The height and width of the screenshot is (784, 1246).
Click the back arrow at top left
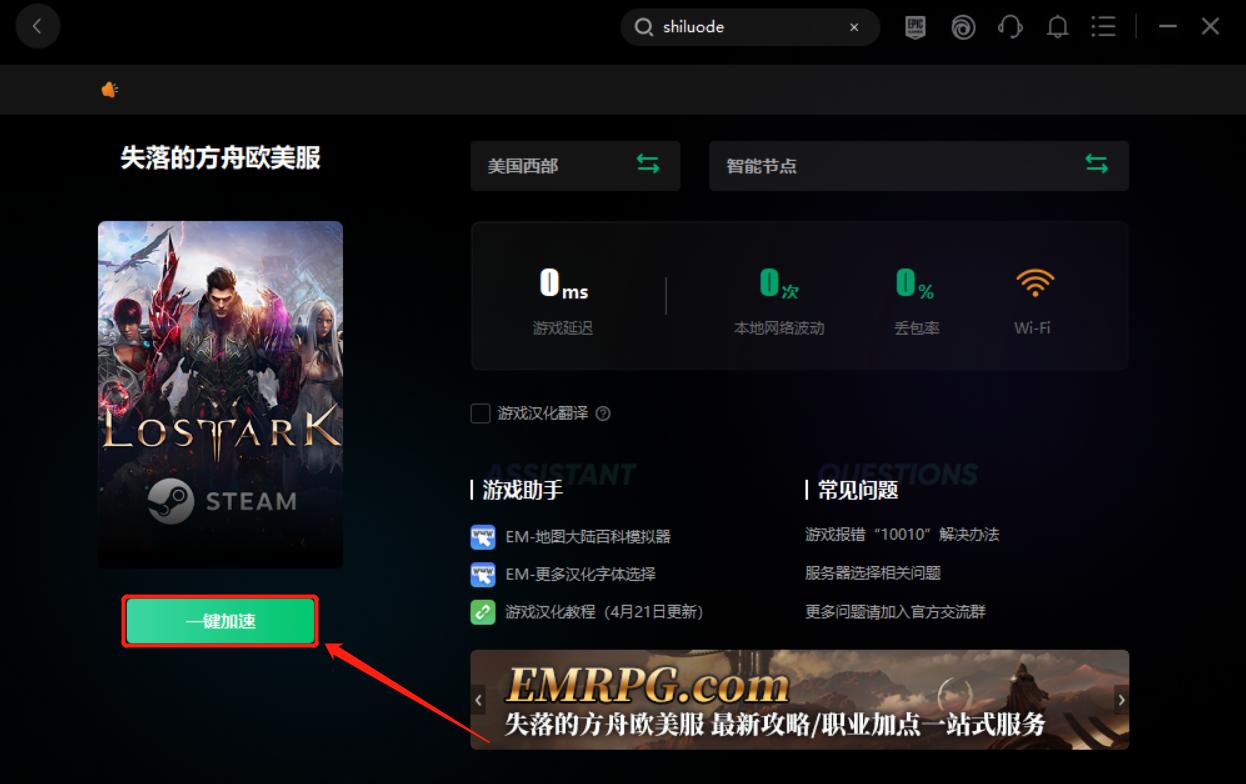point(38,26)
